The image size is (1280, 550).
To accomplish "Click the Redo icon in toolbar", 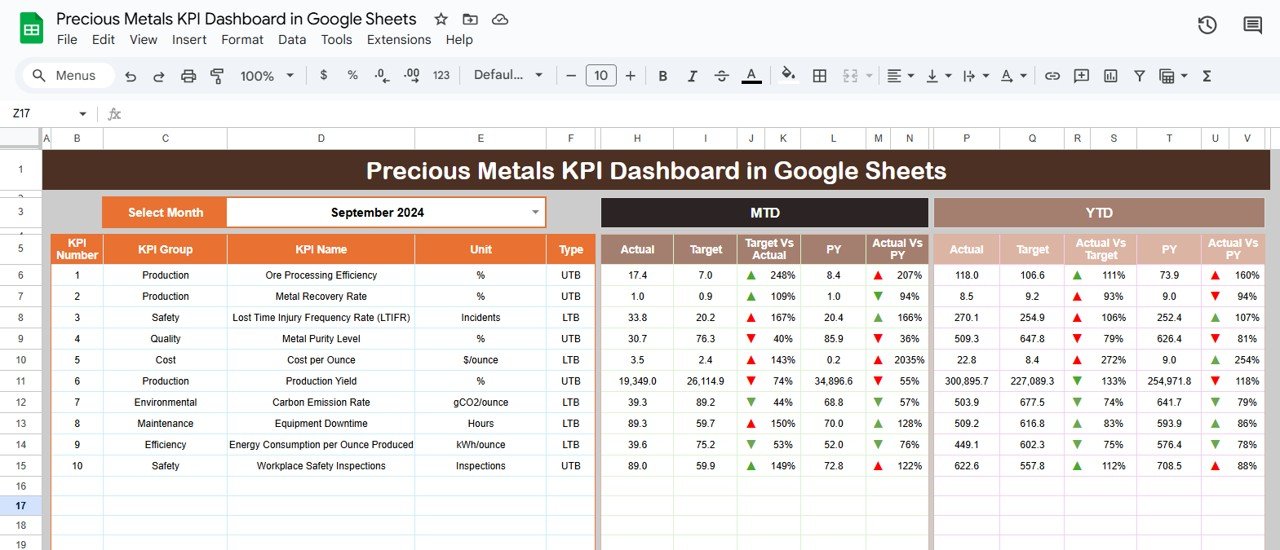I will click(x=159, y=76).
